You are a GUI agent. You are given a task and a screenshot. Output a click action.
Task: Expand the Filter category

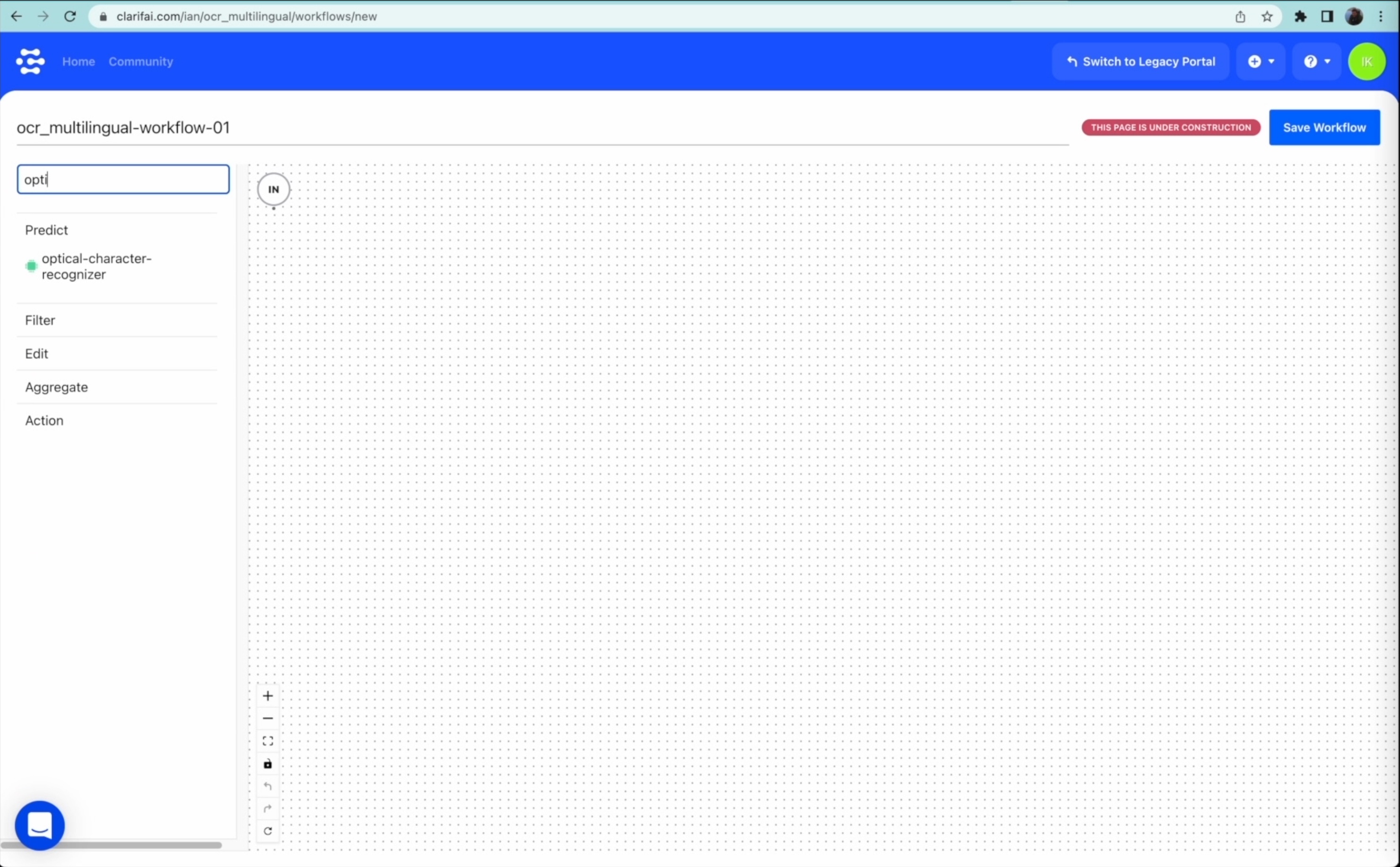40,320
